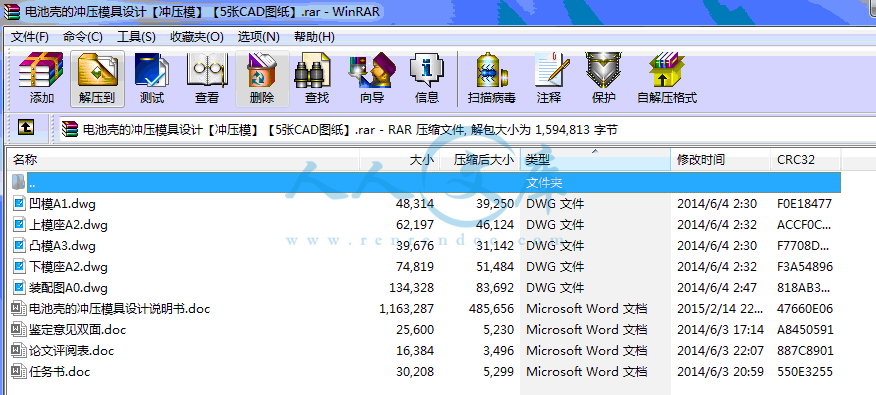Click the DWG file icon of 凹模A1.dwg
The image size is (876, 395).
click(20, 203)
